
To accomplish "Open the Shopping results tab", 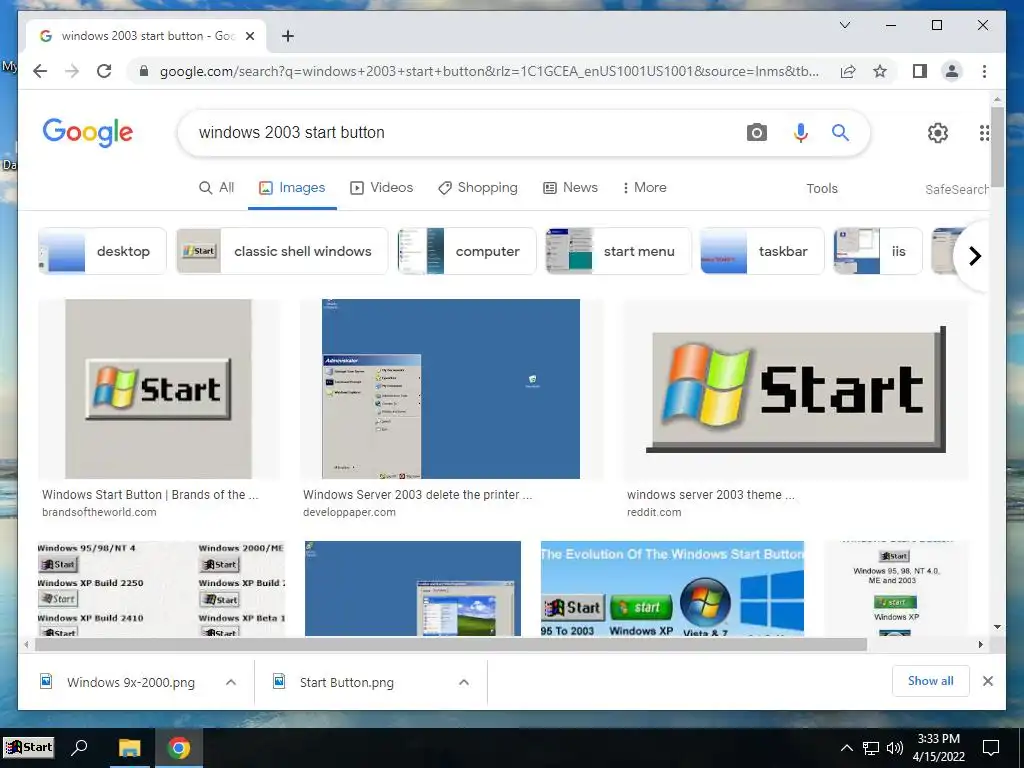I will tap(477, 187).
